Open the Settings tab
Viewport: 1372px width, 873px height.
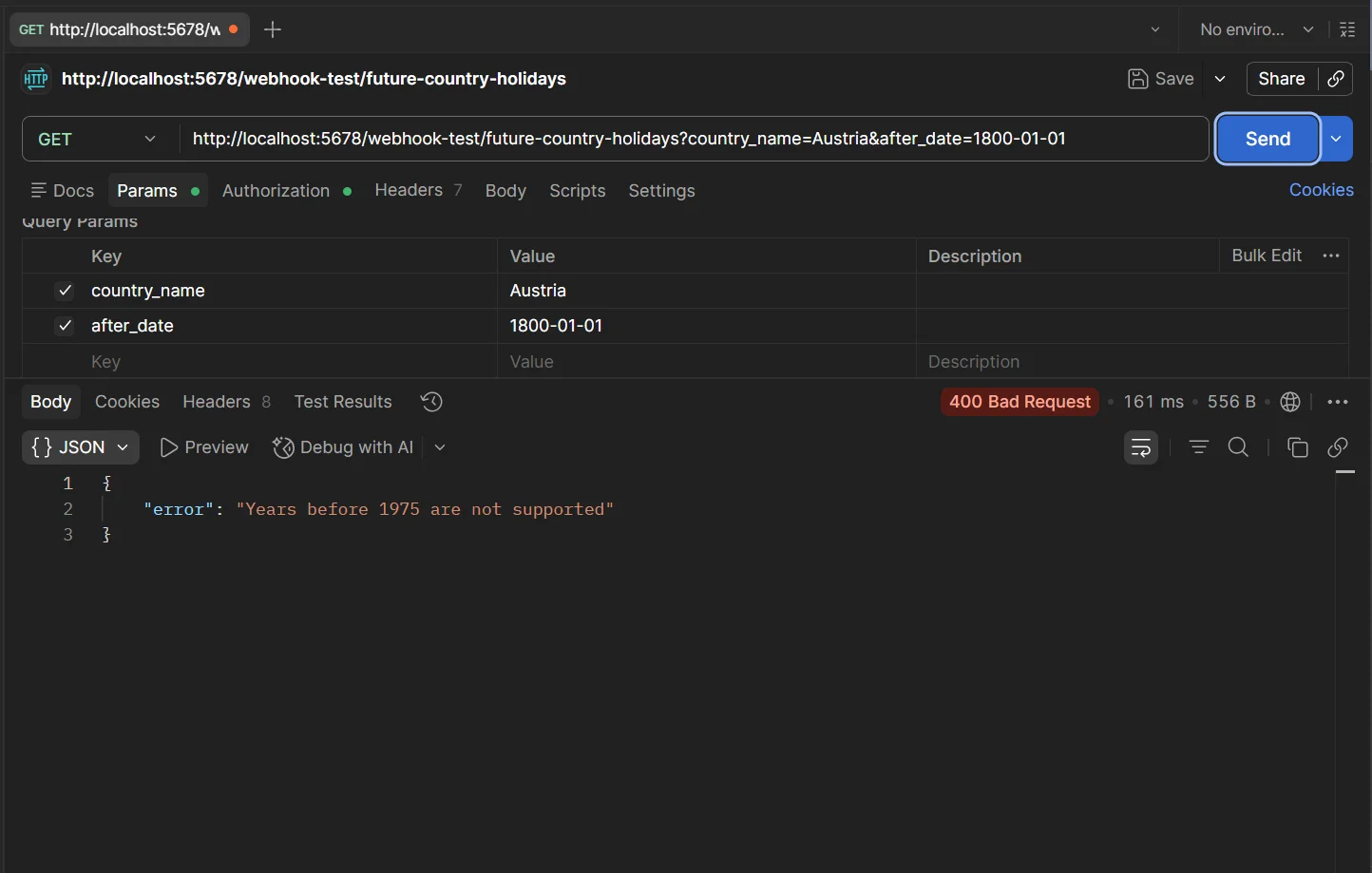661,191
